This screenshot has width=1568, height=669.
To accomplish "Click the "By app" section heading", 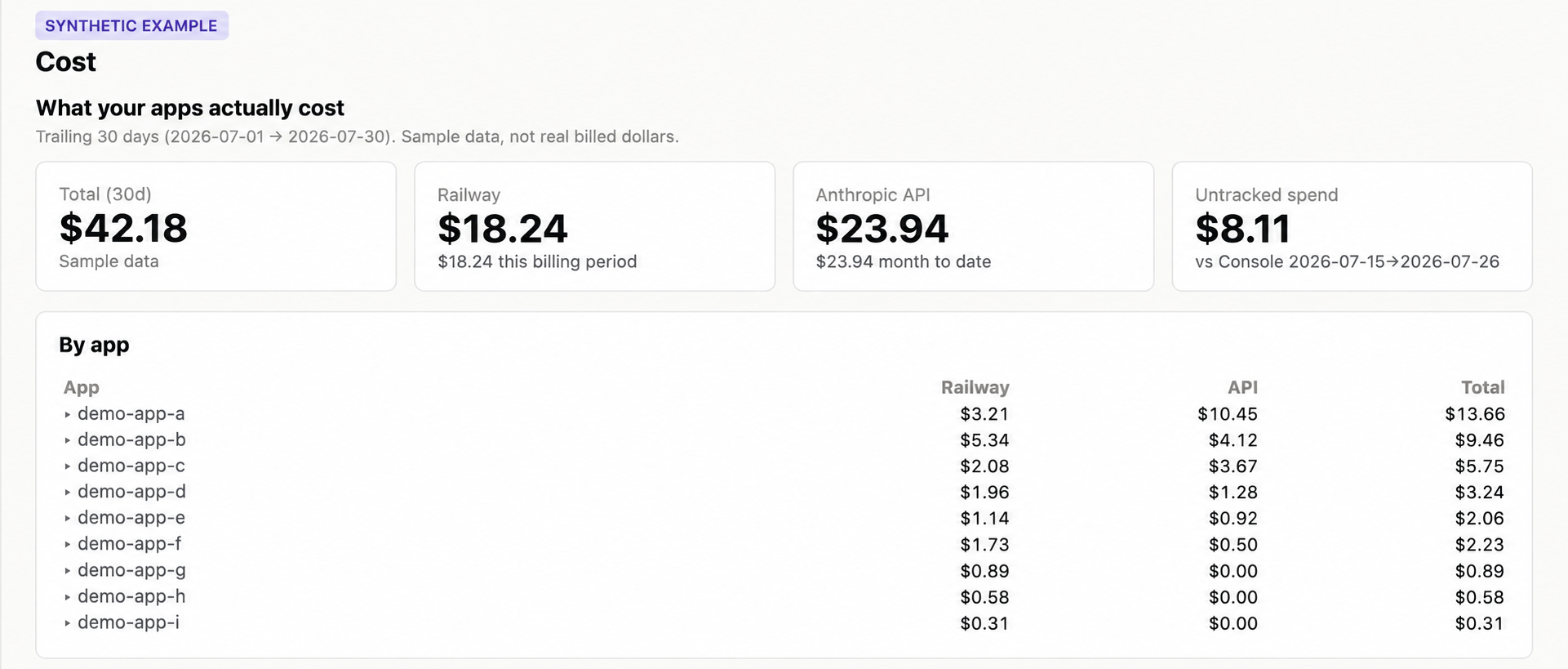I will [94, 345].
